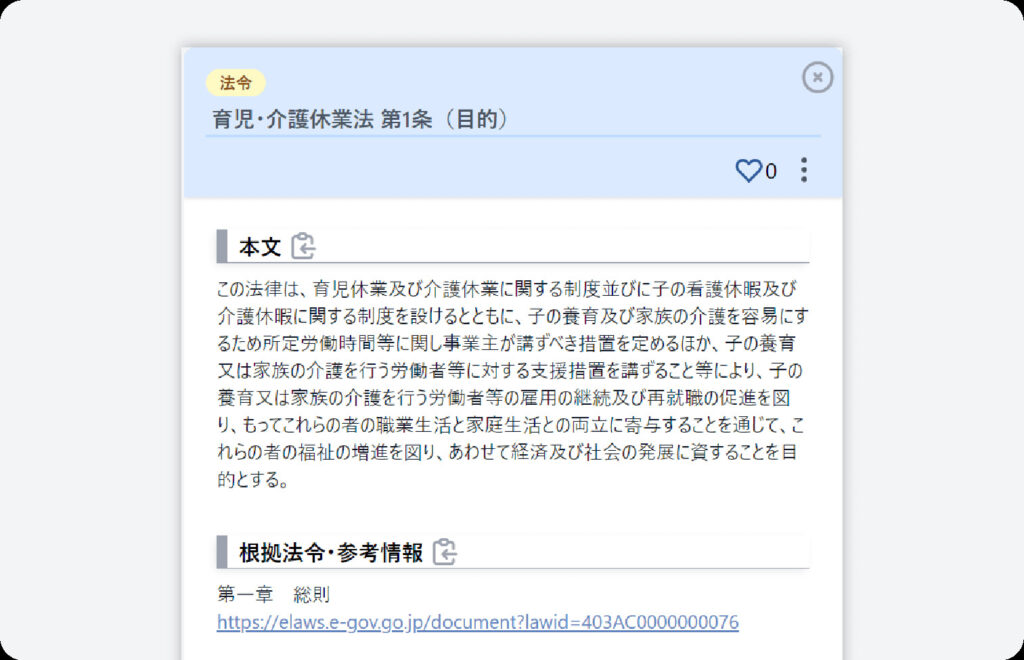
Task: Open the elaws.e-gov.go.jp document link
Action: pyautogui.click(x=477, y=622)
